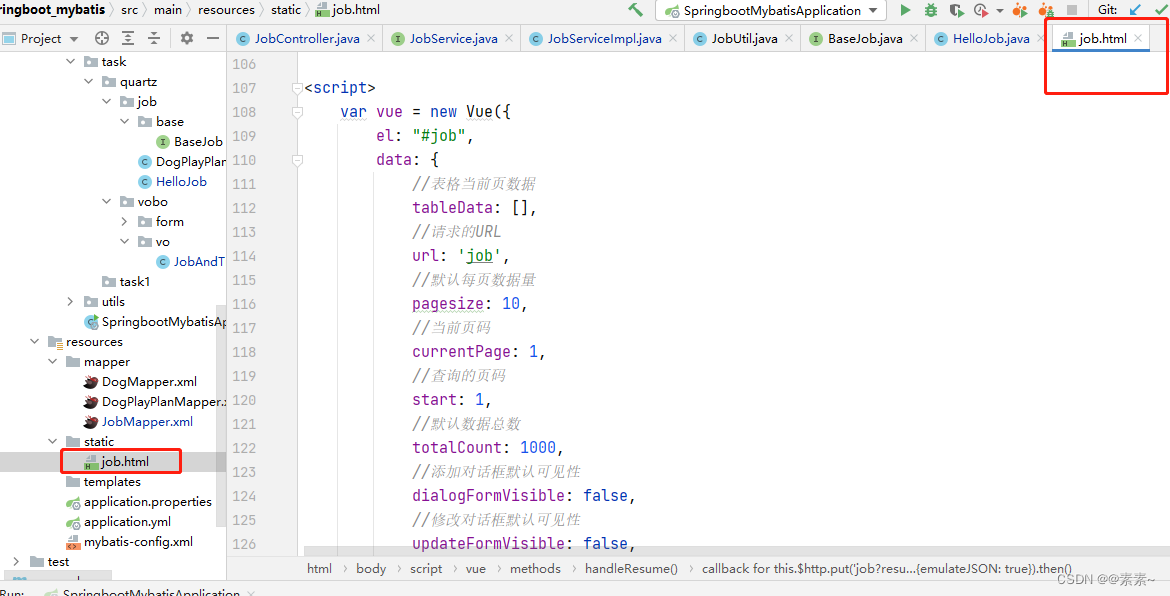Click the Build project hammer icon
Viewport: 1170px width, 596px height.
coord(635,10)
